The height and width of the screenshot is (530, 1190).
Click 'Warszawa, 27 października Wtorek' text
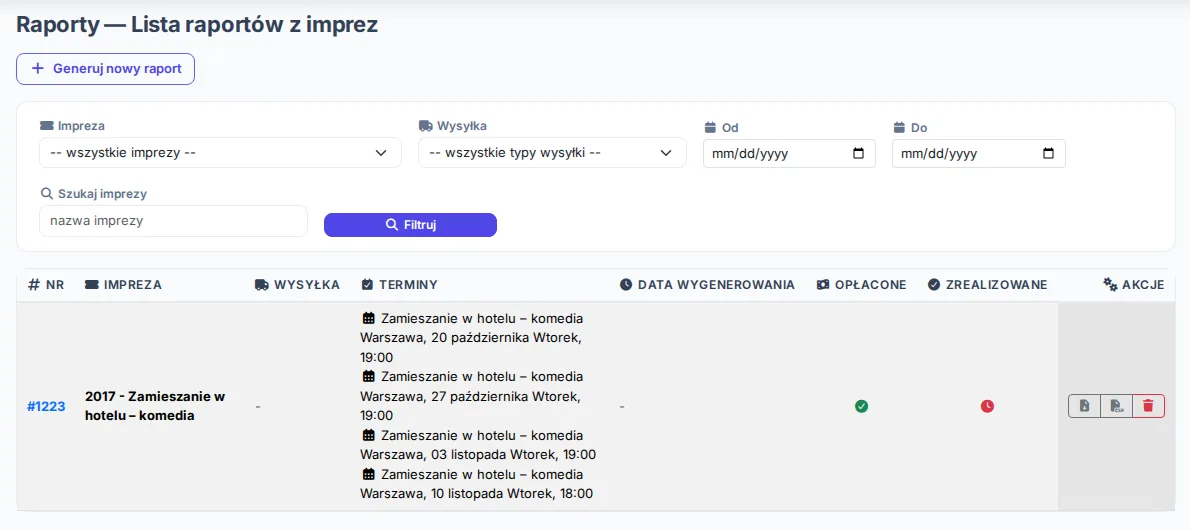point(471,396)
